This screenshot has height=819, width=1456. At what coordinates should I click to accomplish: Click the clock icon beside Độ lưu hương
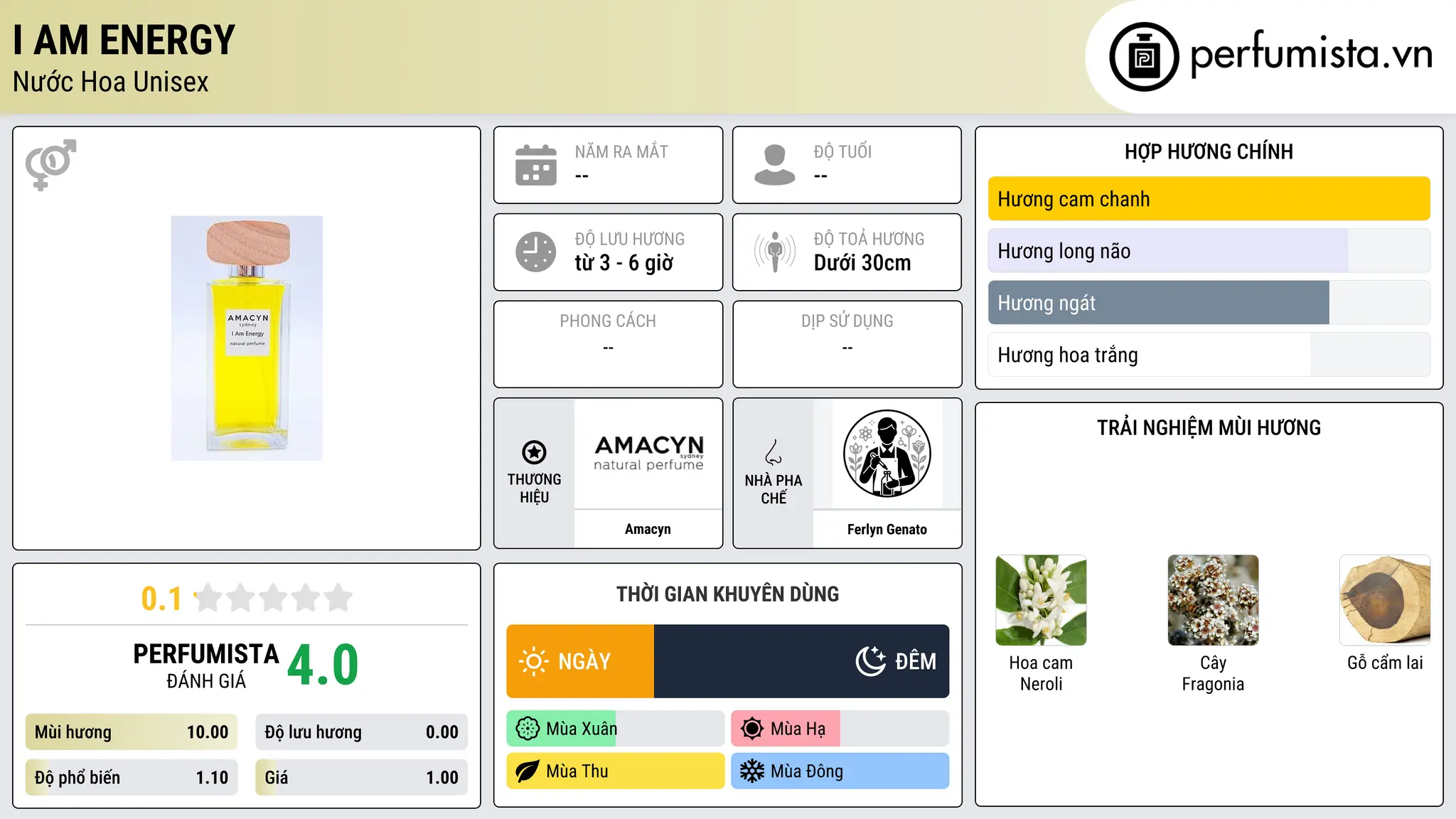coord(536,252)
